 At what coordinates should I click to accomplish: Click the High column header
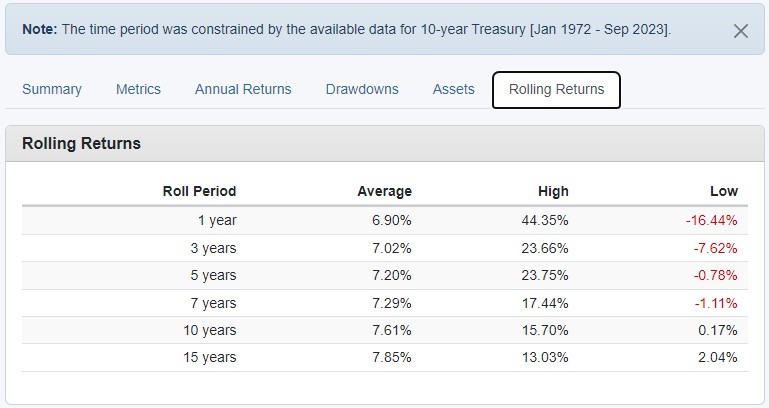point(553,191)
